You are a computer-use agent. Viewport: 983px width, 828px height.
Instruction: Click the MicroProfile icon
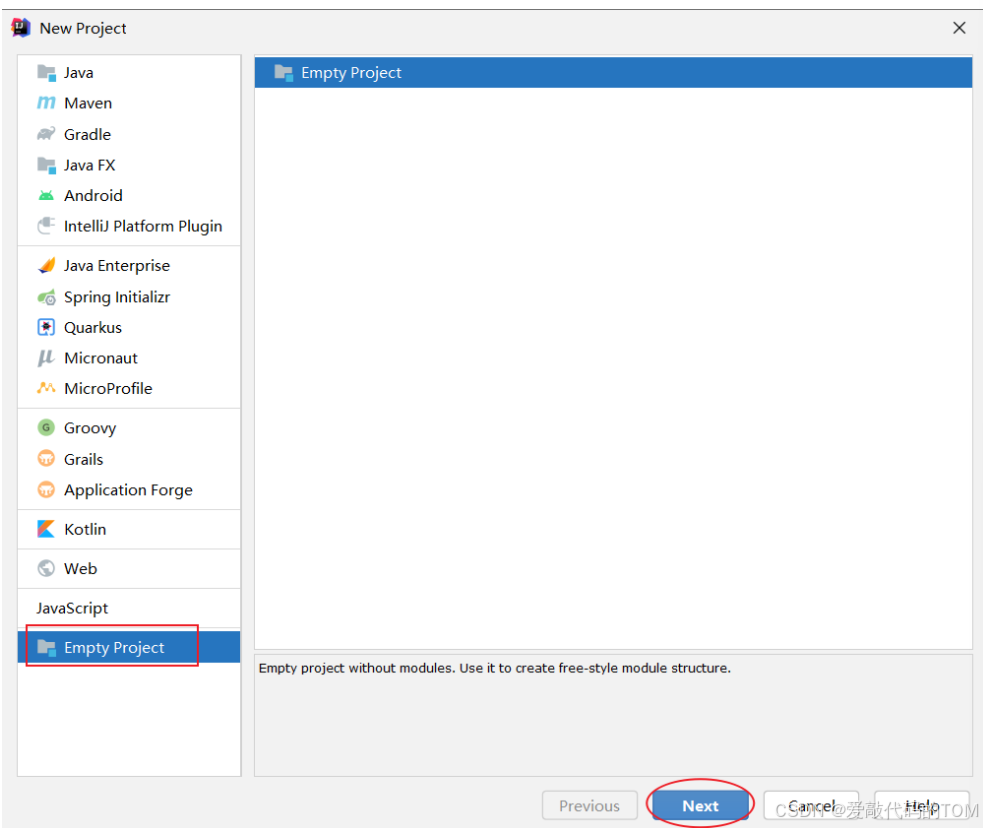tap(46, 388)
